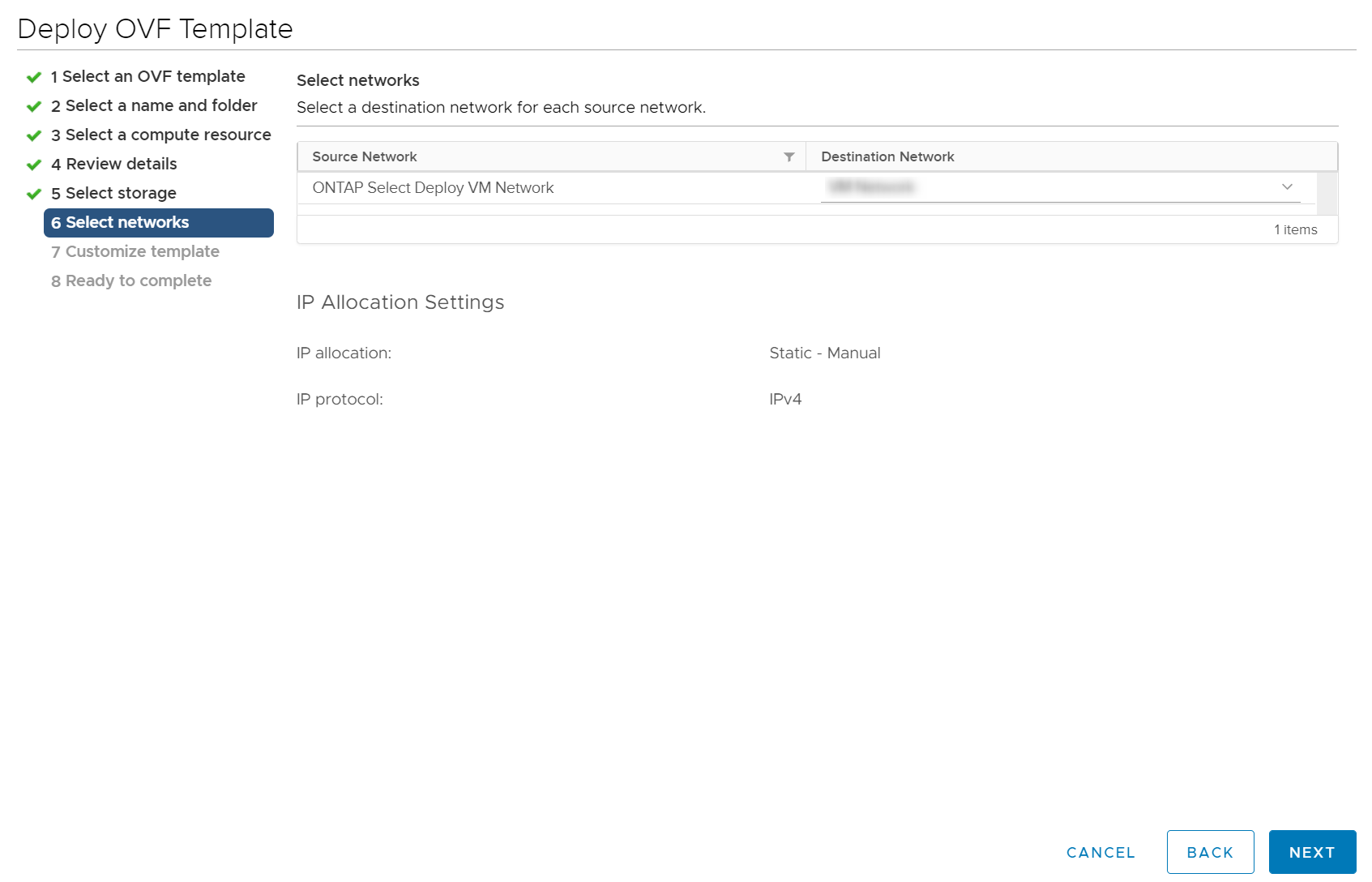Select the ONTAP Select Deploy VM Network row
This screenshot has height=882, width=1372.
(x=433, y=187)
